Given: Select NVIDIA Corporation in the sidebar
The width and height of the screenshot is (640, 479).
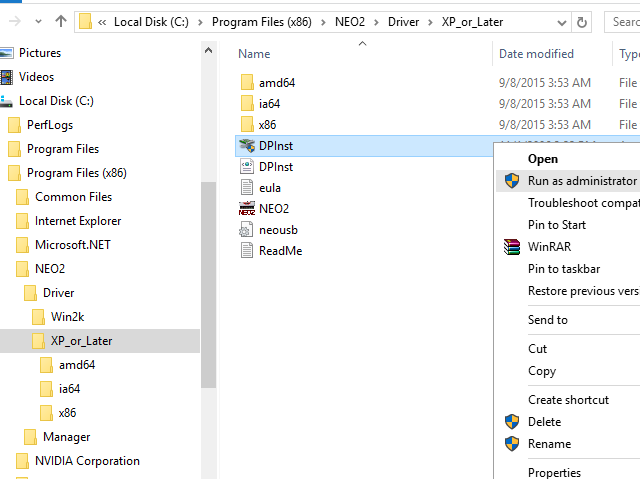Looking at the screenshot, I should 87,461.
